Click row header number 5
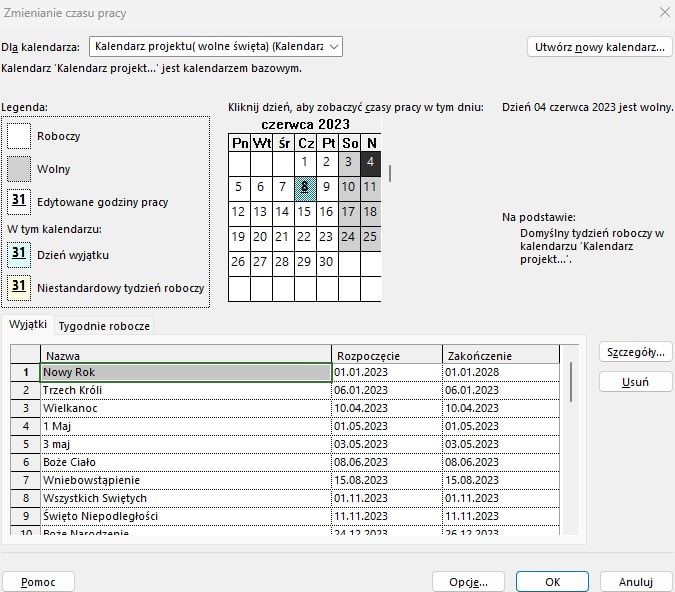The image size is (675, 592). [26, 444]
